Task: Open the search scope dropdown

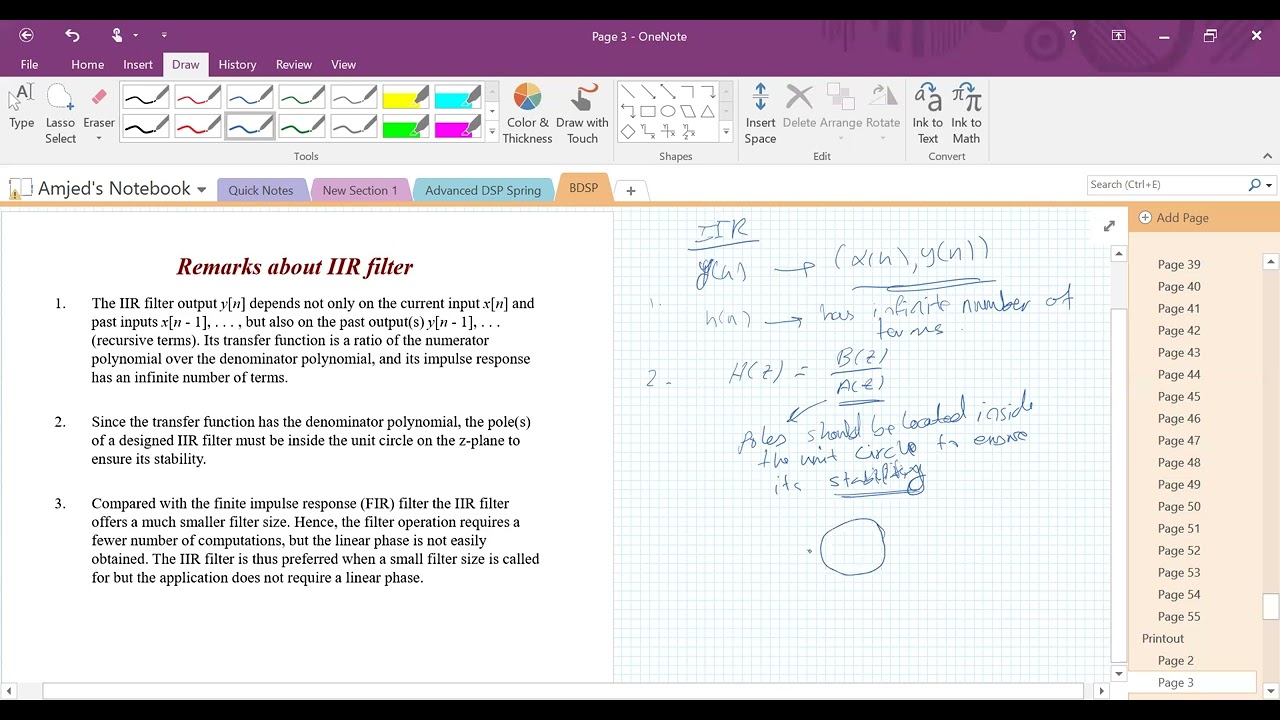Action: click(x=1269, y=185)
